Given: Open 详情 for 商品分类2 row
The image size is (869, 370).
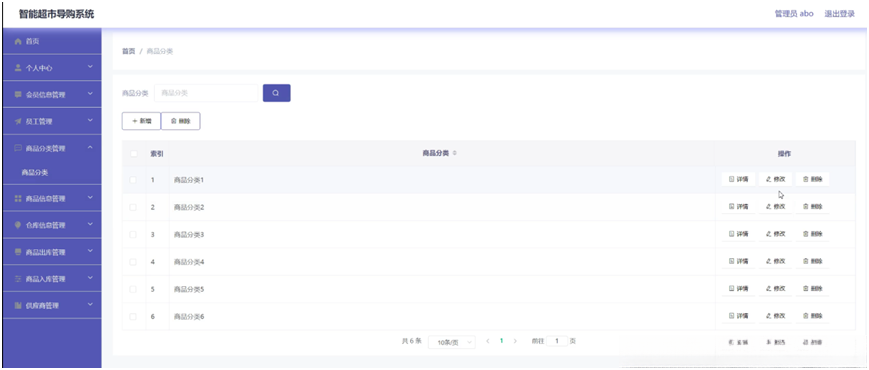Looking at the screenshot, I should click(738, 207).
